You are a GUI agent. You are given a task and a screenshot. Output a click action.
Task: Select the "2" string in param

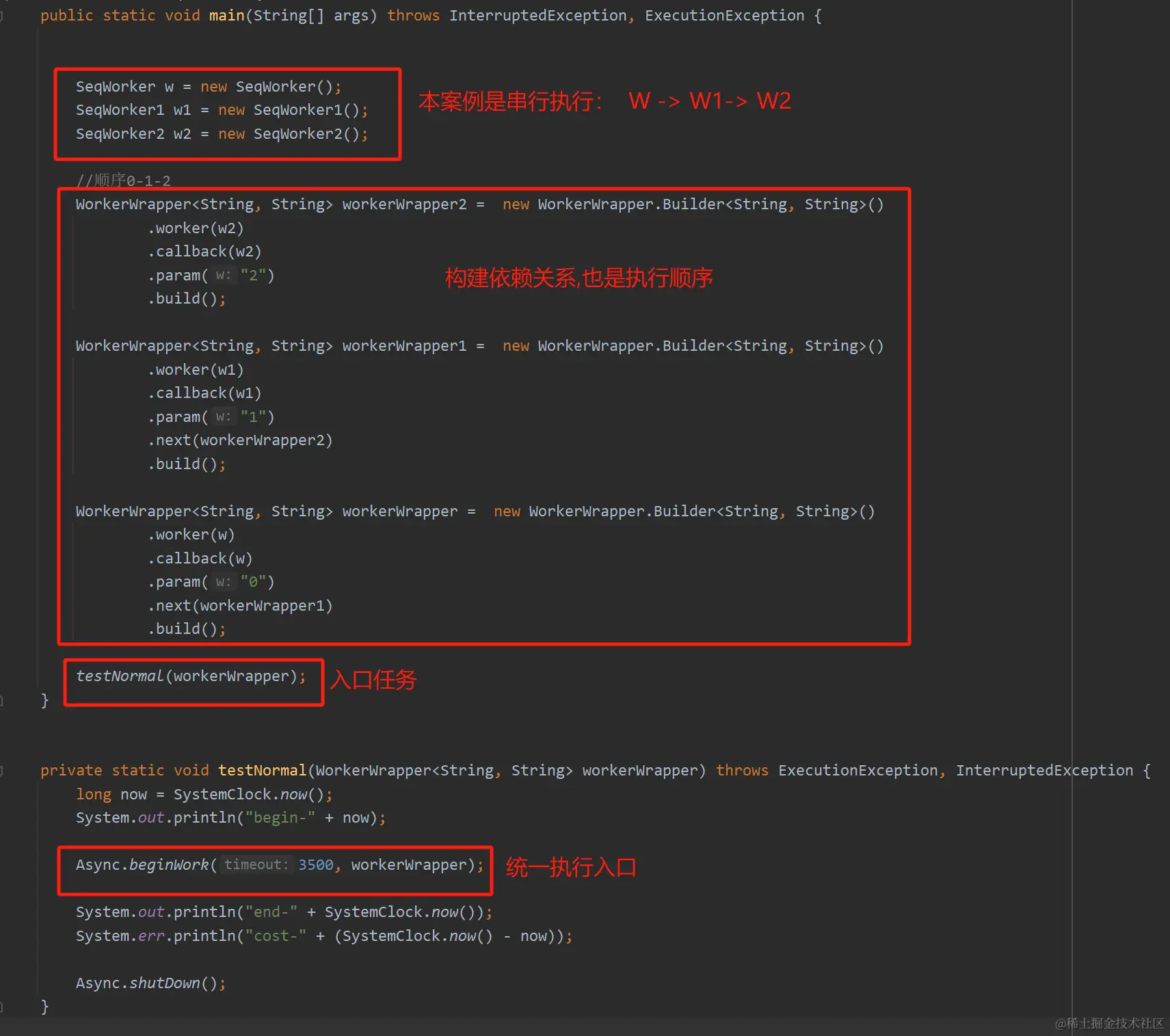pyautogui.click(x=253, y=276)
